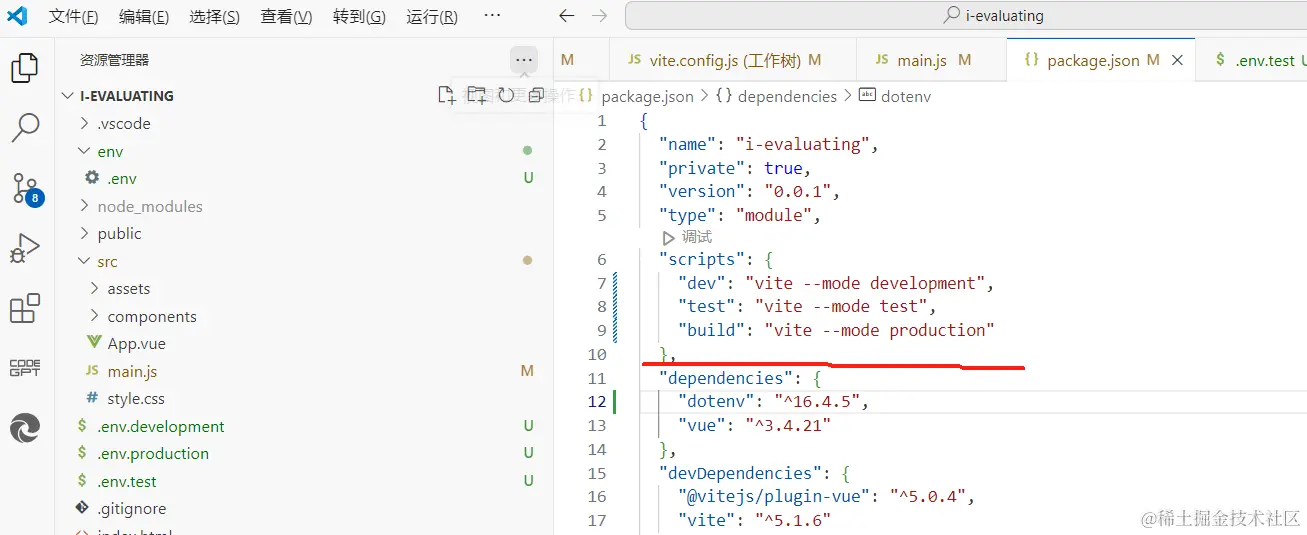The height and width of the screenshot is (535, 1307).
Task: Switch to the .env.test editor tab
Action: tap(1253, 60)
